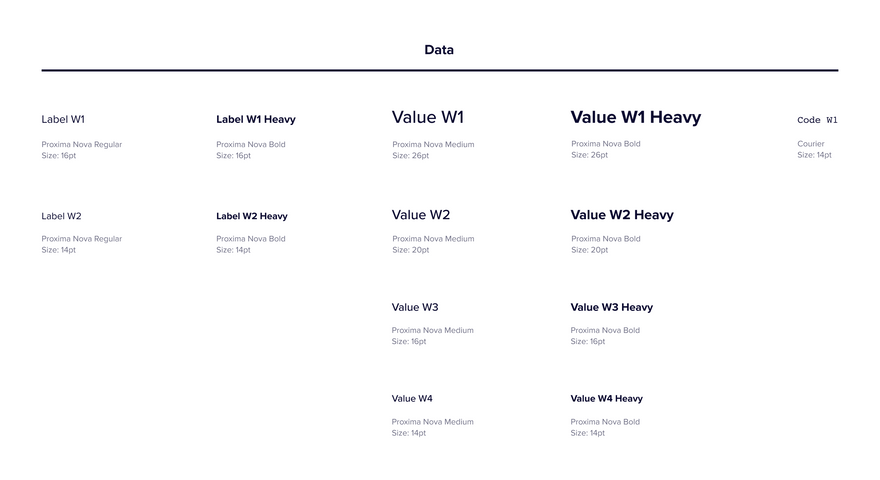The width and height of the screenshot is (880, 480).
Task: Click Proxima Nova Medium under Value W4
Action: coord(433,422)
